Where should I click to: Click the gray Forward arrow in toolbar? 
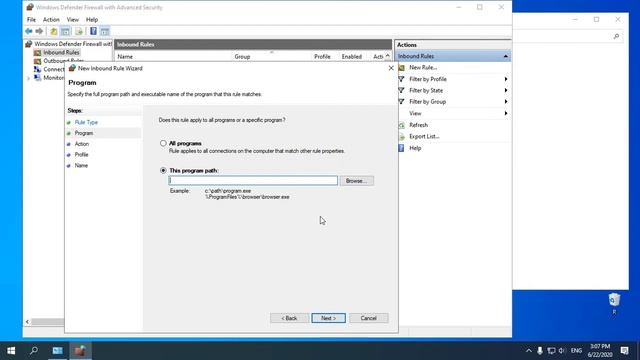pos(39,31)
